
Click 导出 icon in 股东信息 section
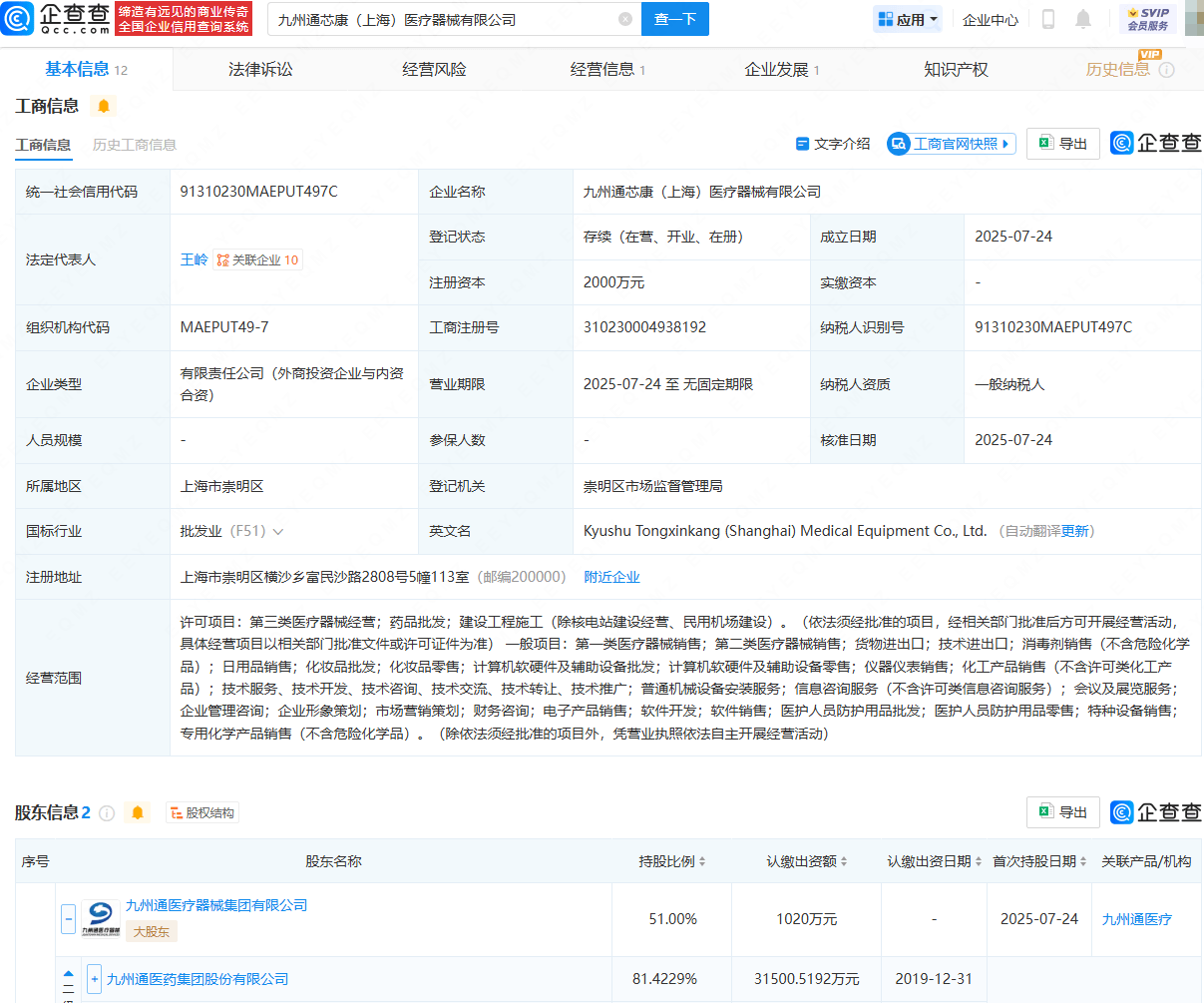(1062, 811)
